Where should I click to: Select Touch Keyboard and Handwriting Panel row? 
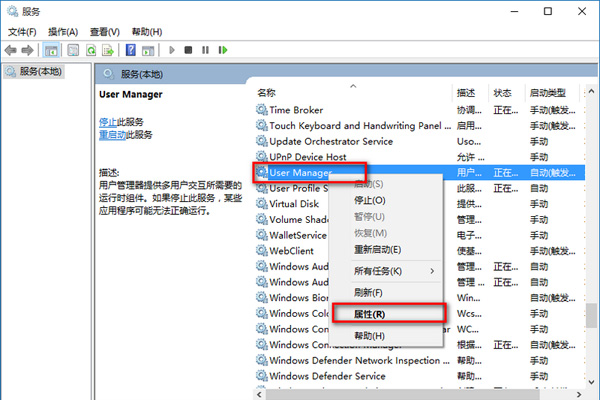[419, 126]
